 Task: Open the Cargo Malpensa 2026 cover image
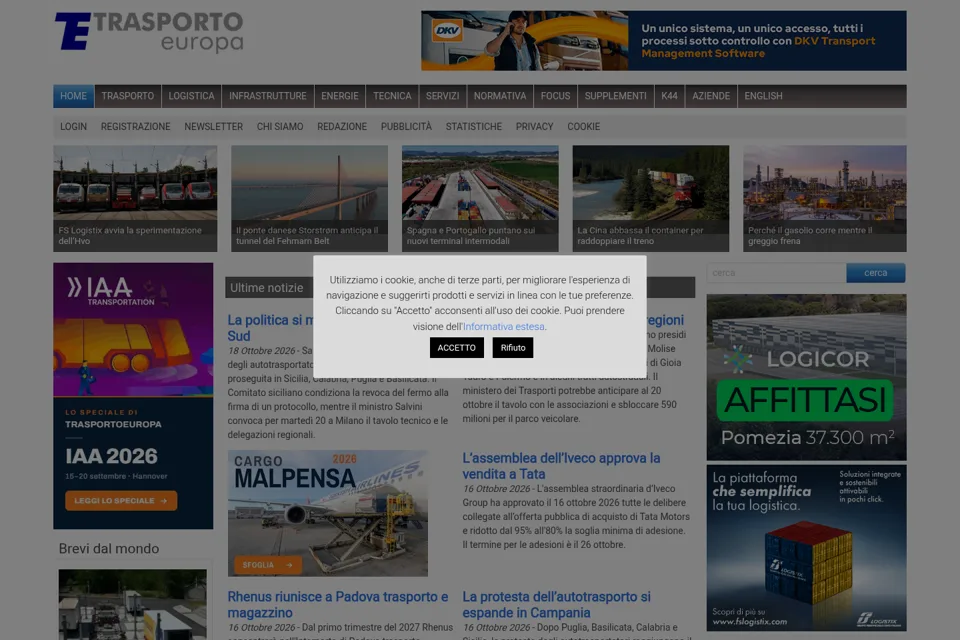click(x=328, y=513)
